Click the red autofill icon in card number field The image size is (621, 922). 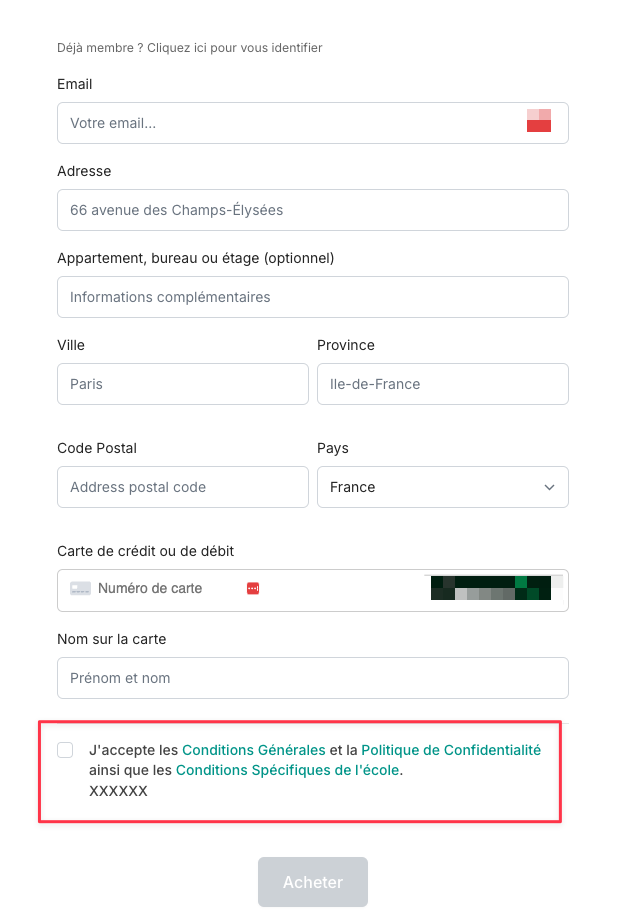[x=253, y=589]
